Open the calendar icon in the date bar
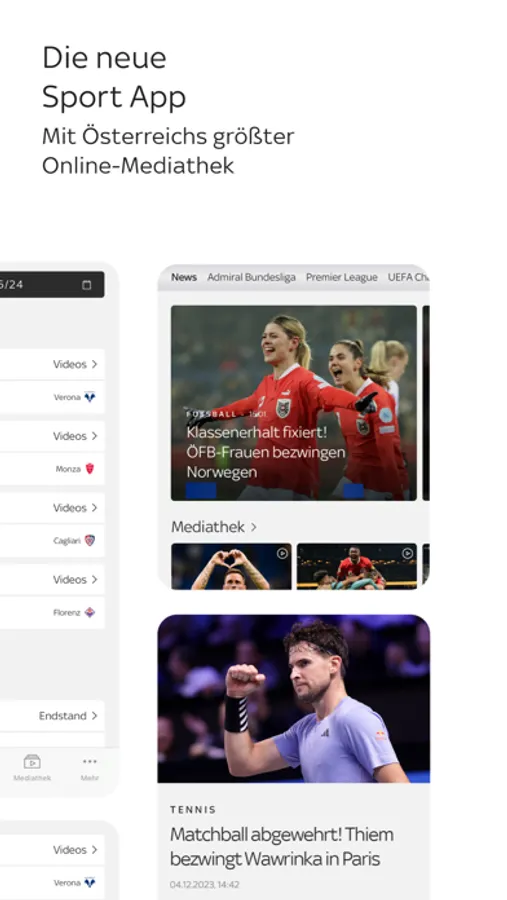Viewport: 507px width, 900px height. 87,285
